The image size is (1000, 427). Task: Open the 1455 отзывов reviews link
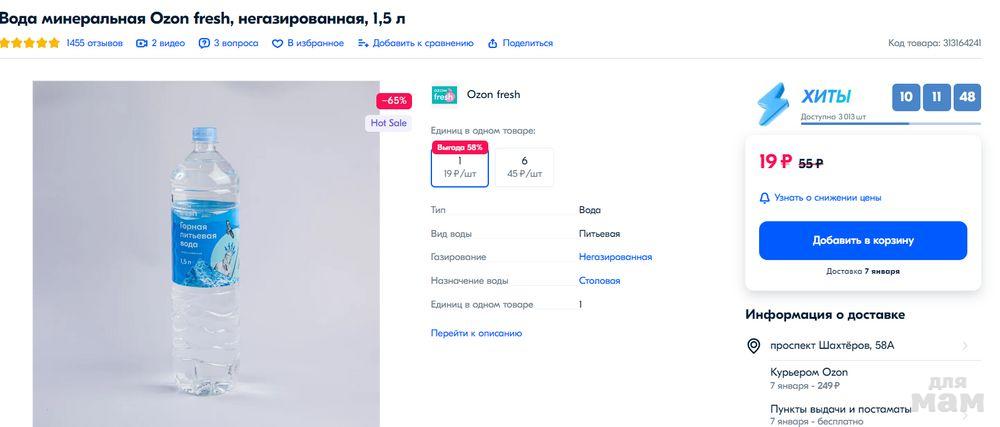point(94,43)
